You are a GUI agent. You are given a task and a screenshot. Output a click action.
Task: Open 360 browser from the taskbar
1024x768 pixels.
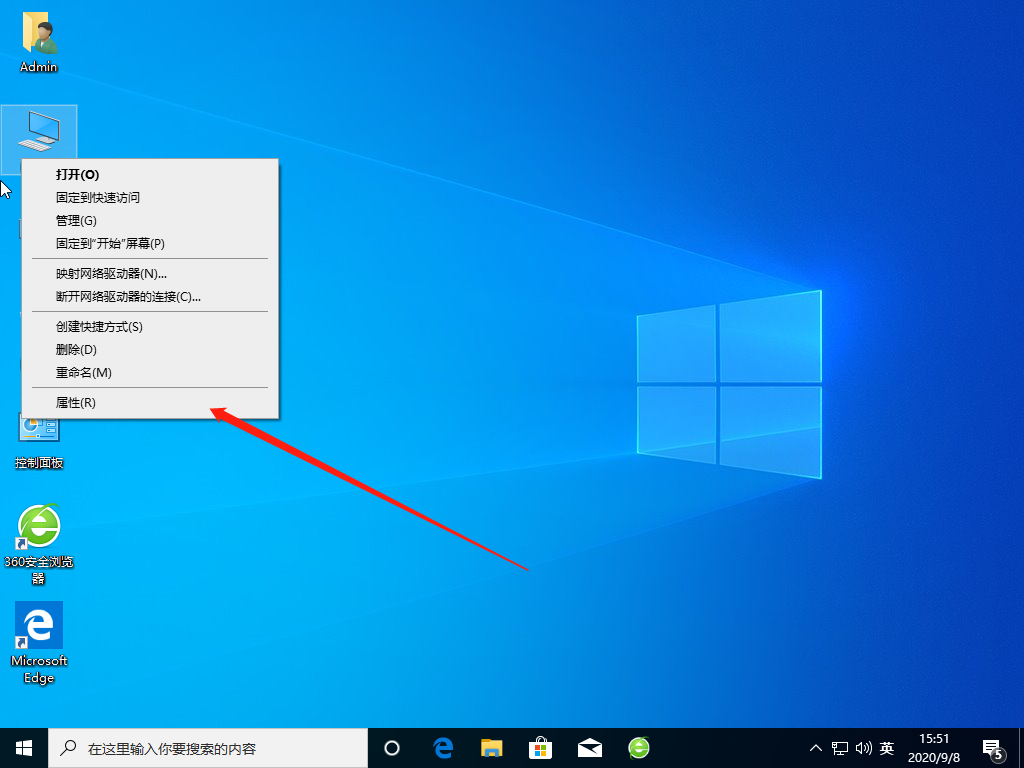639,747
